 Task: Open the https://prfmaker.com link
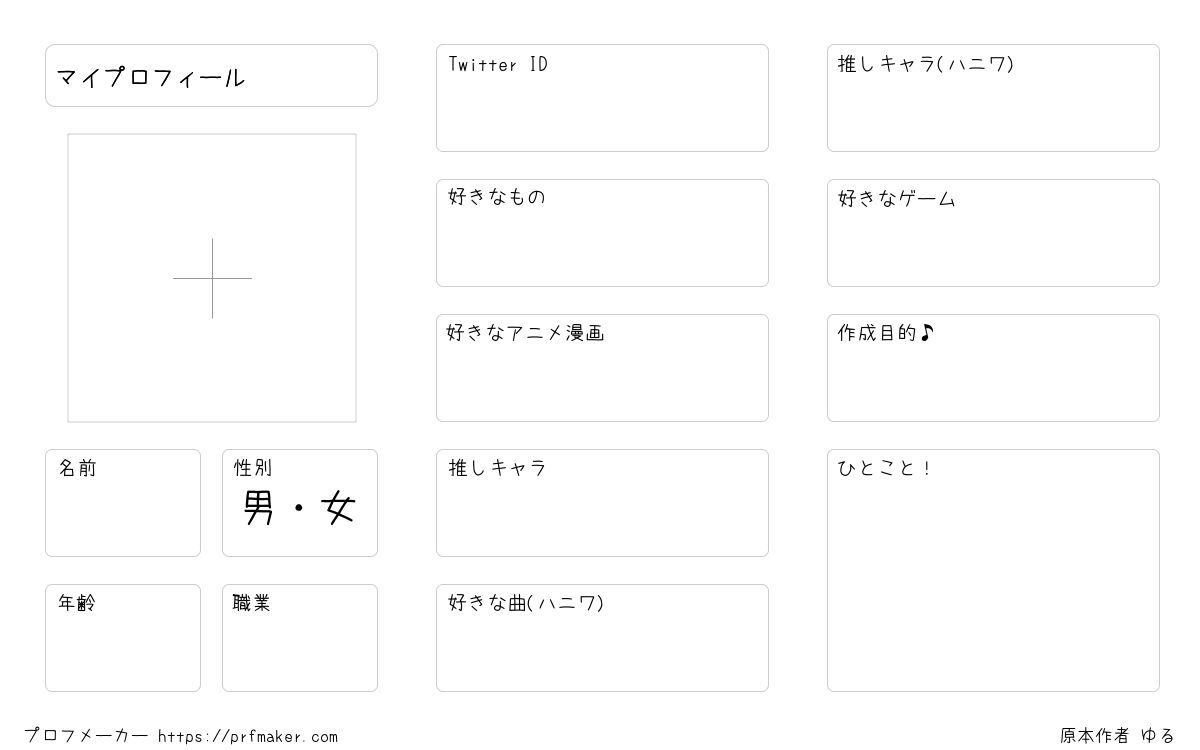click(248, 737)
